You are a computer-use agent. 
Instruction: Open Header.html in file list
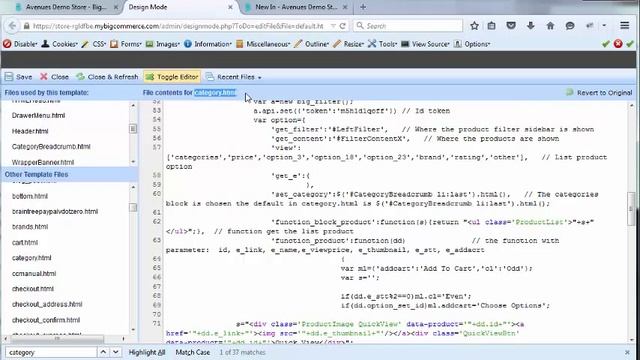point(30,131)
